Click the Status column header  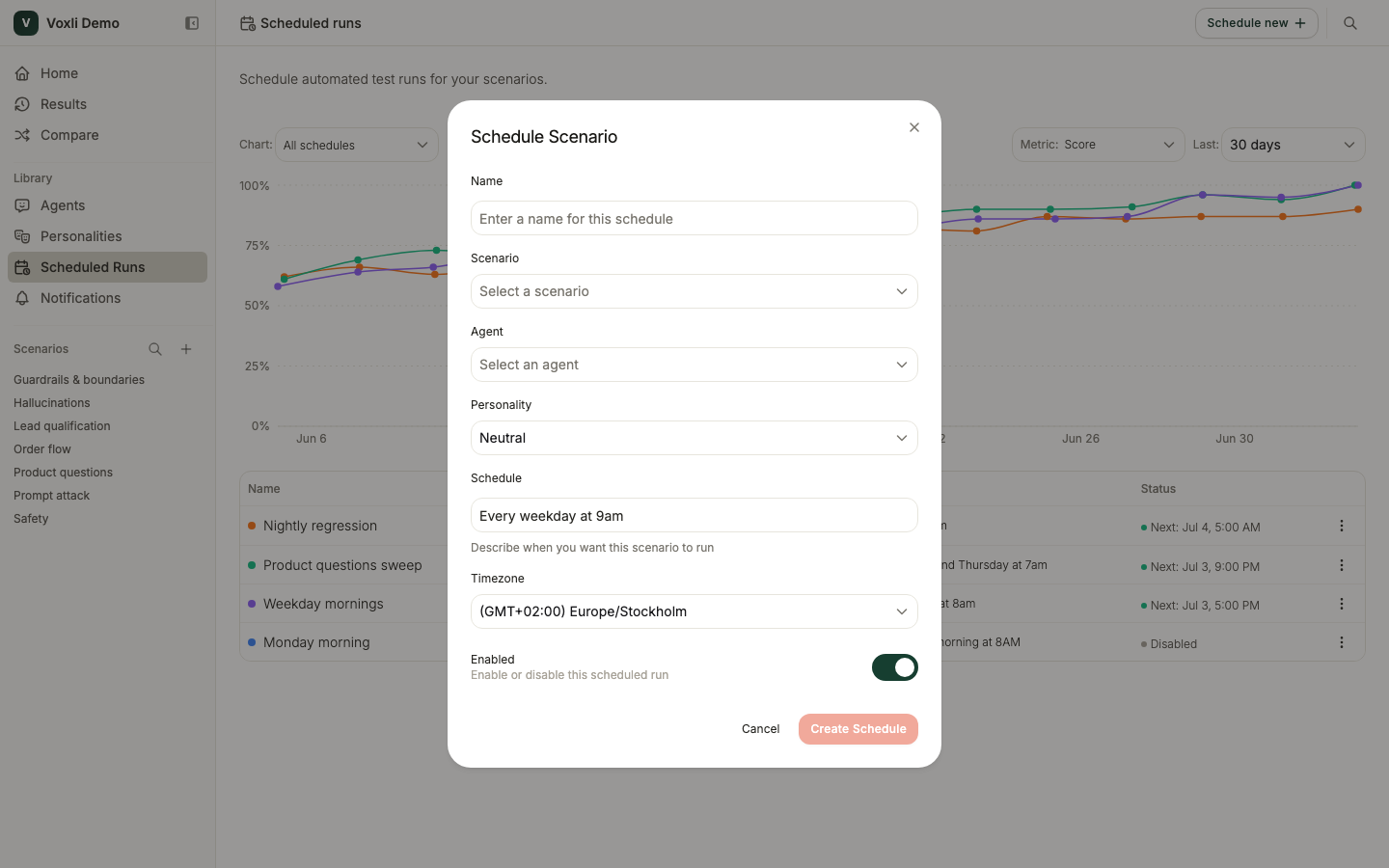point(1157,489)
